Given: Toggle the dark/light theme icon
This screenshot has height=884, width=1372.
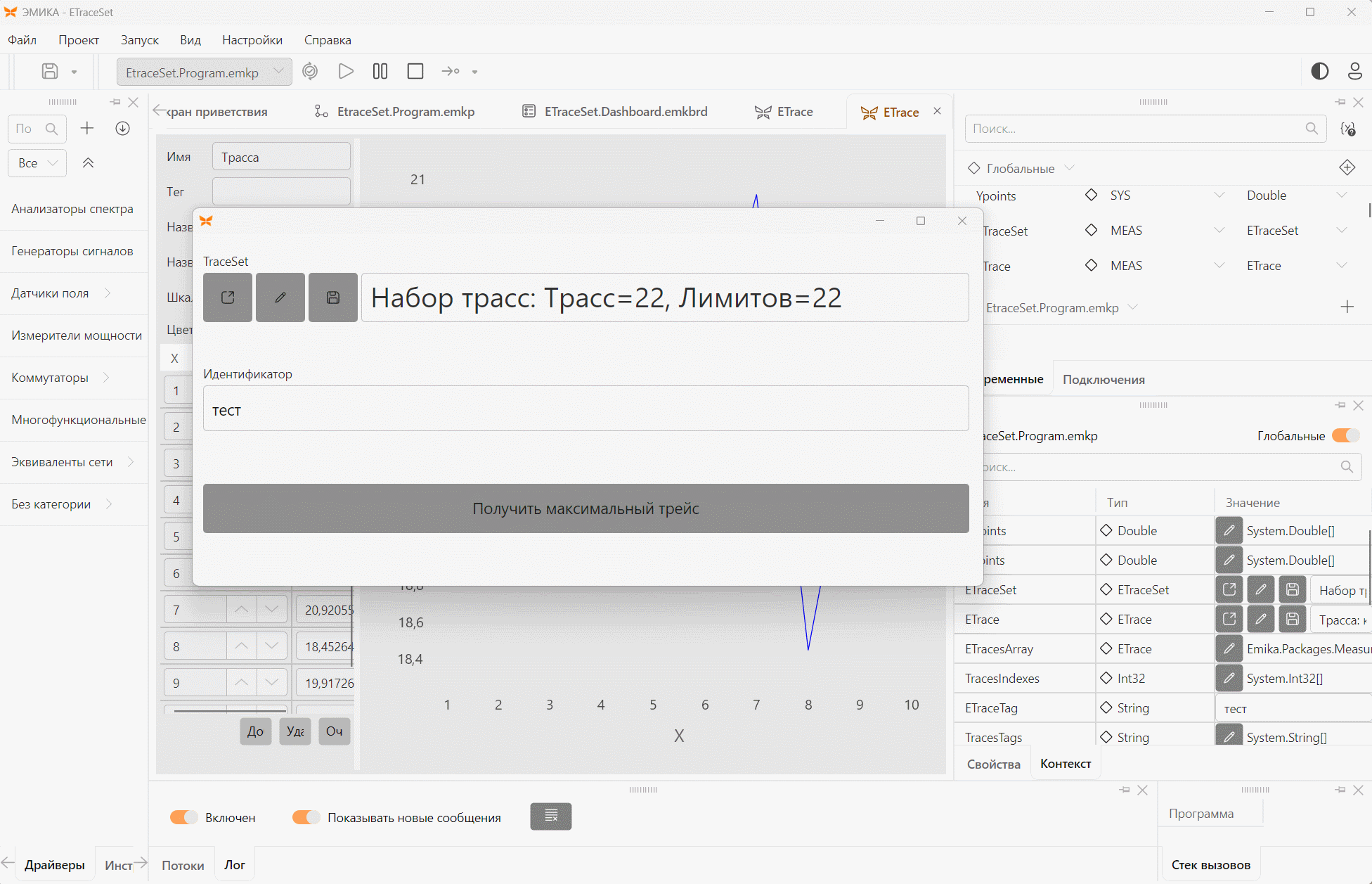Looking at the screenshot, I should 1320,71.
